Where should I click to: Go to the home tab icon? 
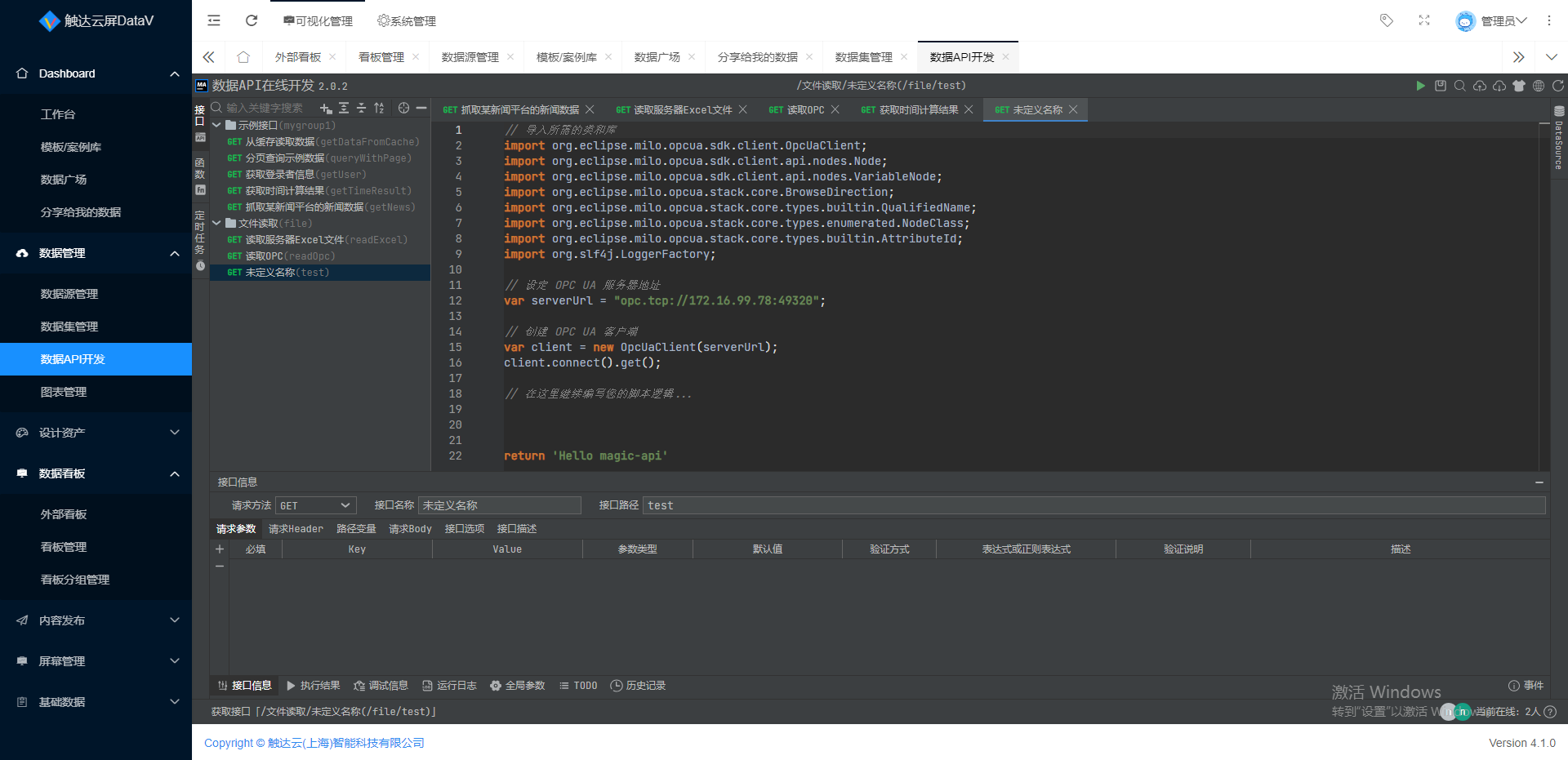click(243, 57)
